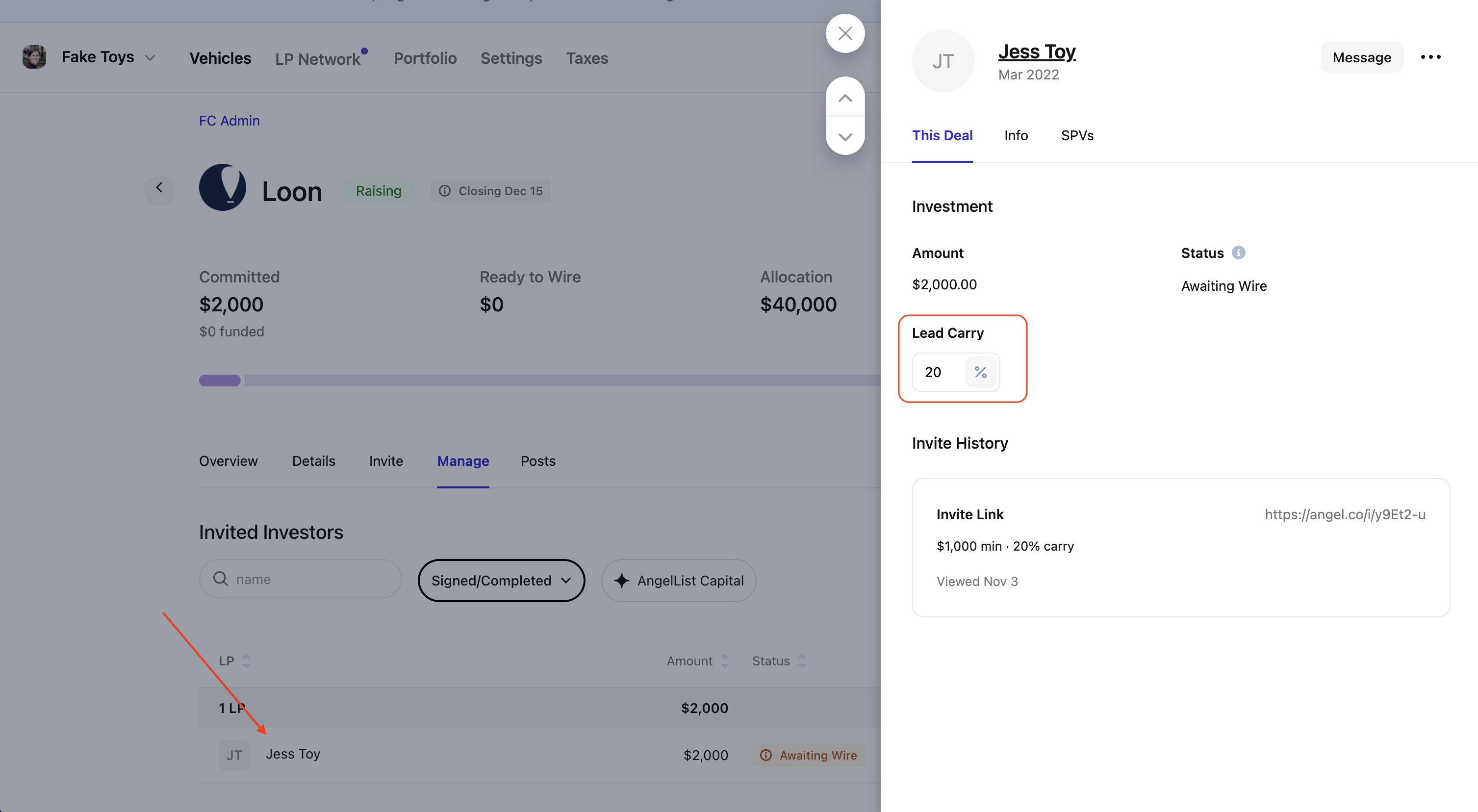Switch to This Deal tab

point(942,135)
